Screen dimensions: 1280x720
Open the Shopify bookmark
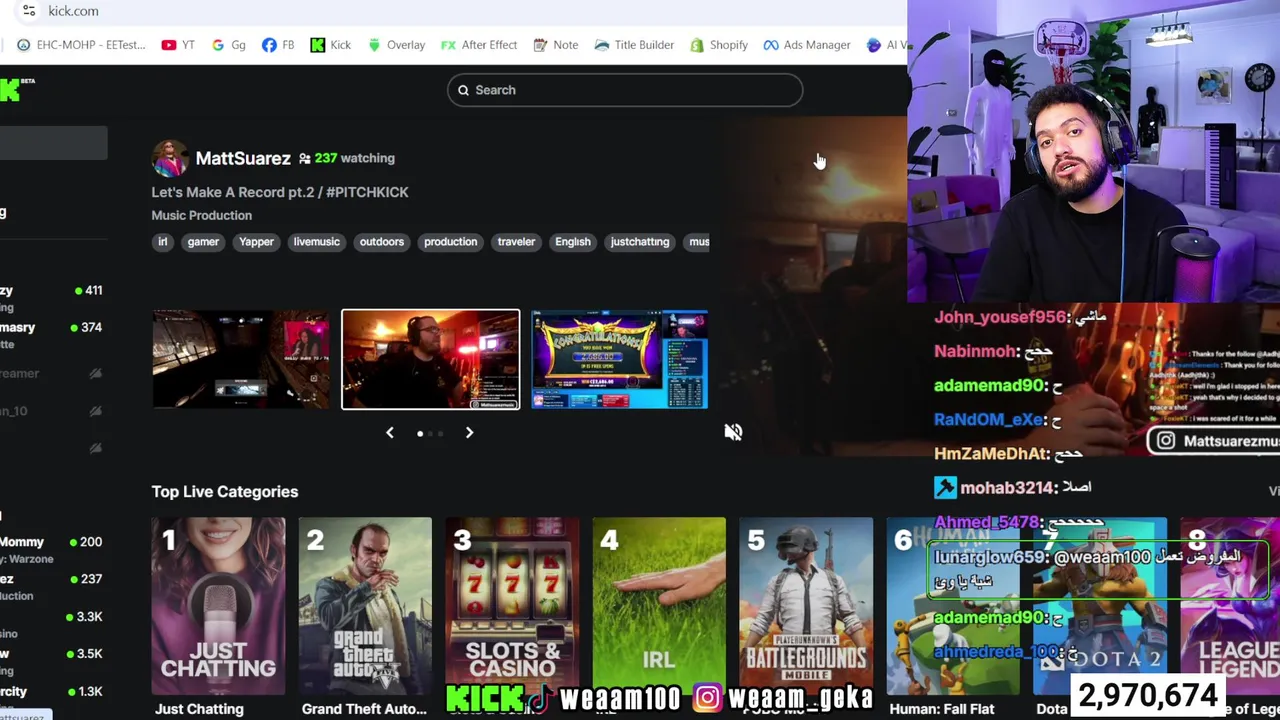click(718, 45)
